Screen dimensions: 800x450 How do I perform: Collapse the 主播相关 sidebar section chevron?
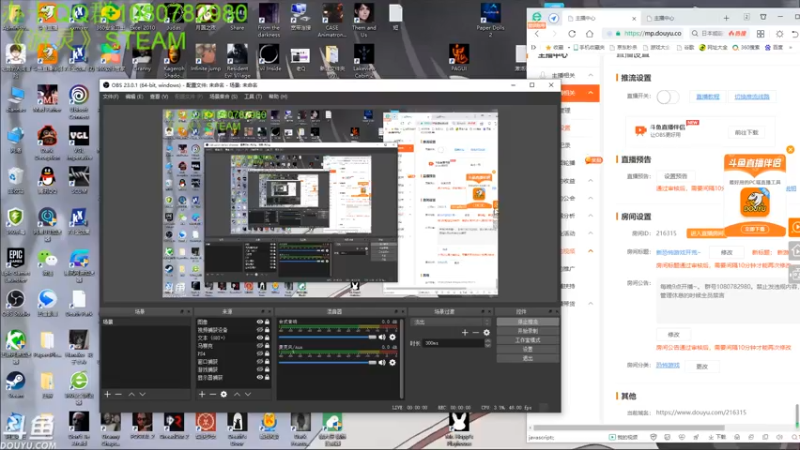coord(590,75)
